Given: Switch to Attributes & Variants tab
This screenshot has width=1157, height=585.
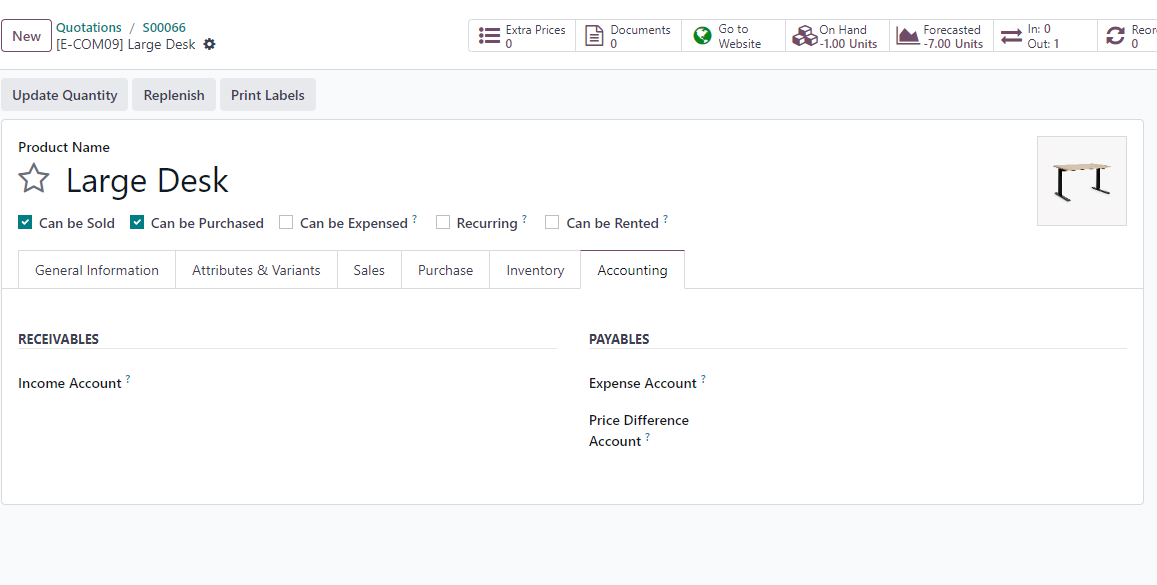Looking at the screenshot, I should tap(256, 270).
